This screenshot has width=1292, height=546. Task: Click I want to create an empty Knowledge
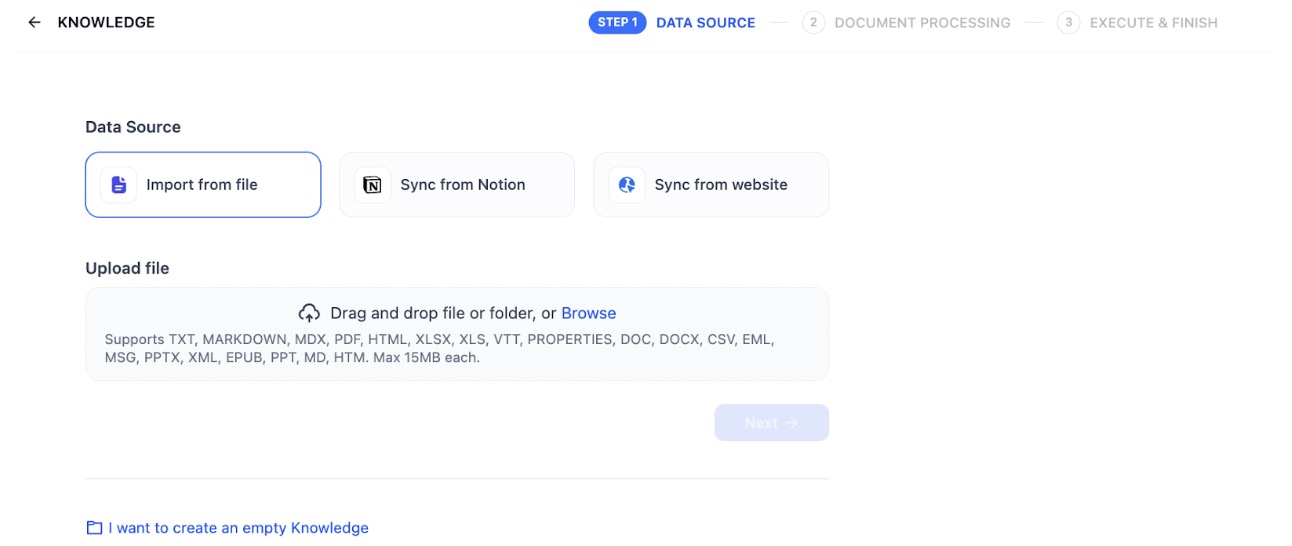coord(238,528)
